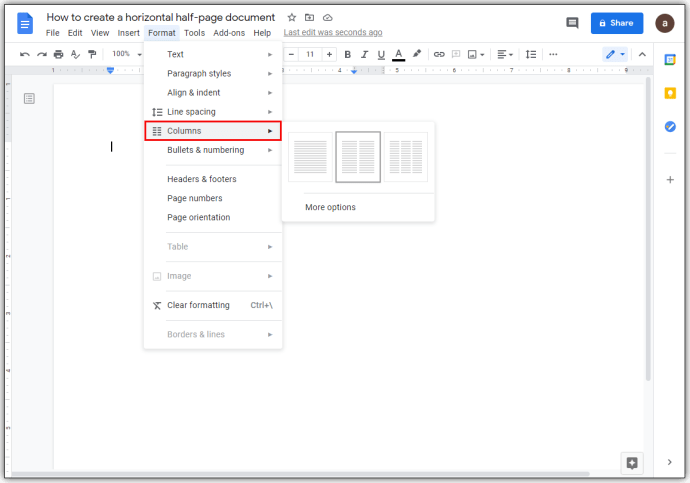Click the Paint format icon

click(x=92, y=54)
